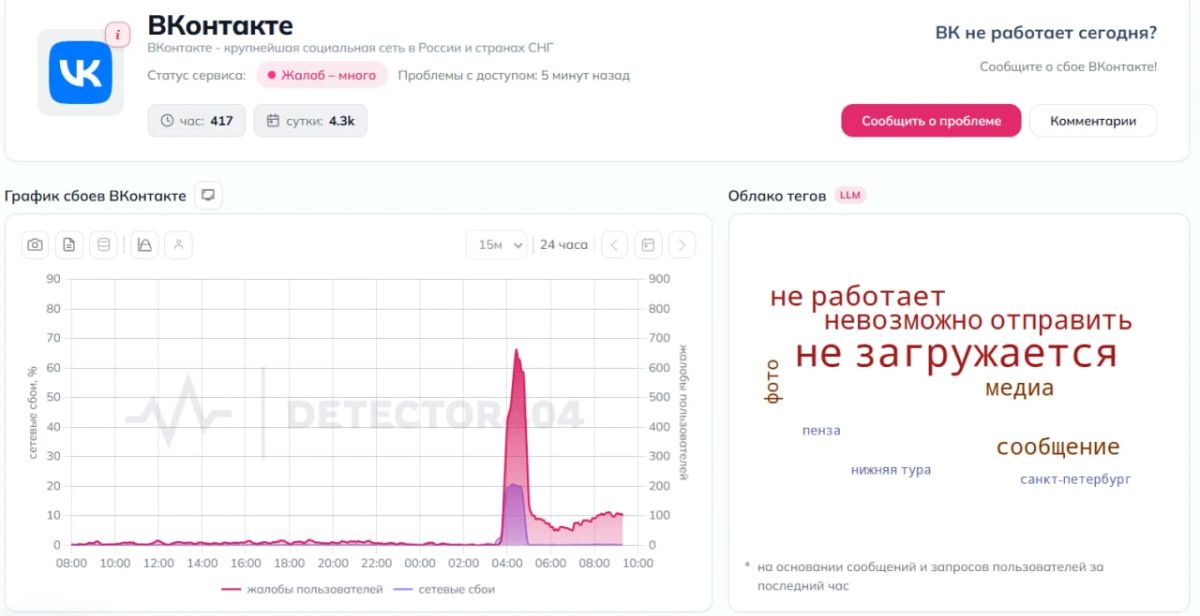Click the Сообщить о проблеме button
This screenshot has width=1200, height=616.
[x=931, y=121]
